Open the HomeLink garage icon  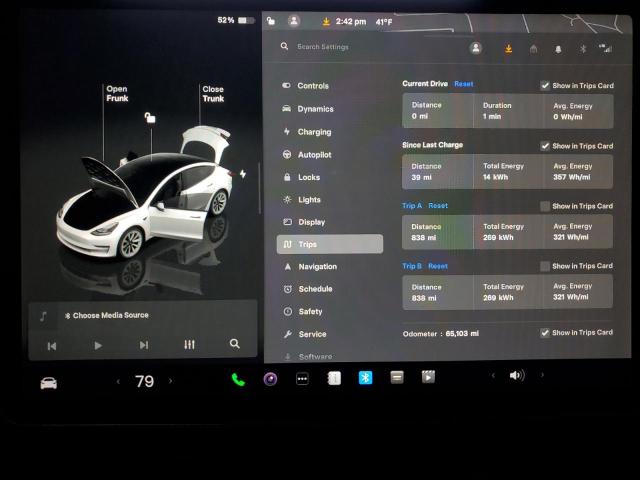(x=533, y=49)
